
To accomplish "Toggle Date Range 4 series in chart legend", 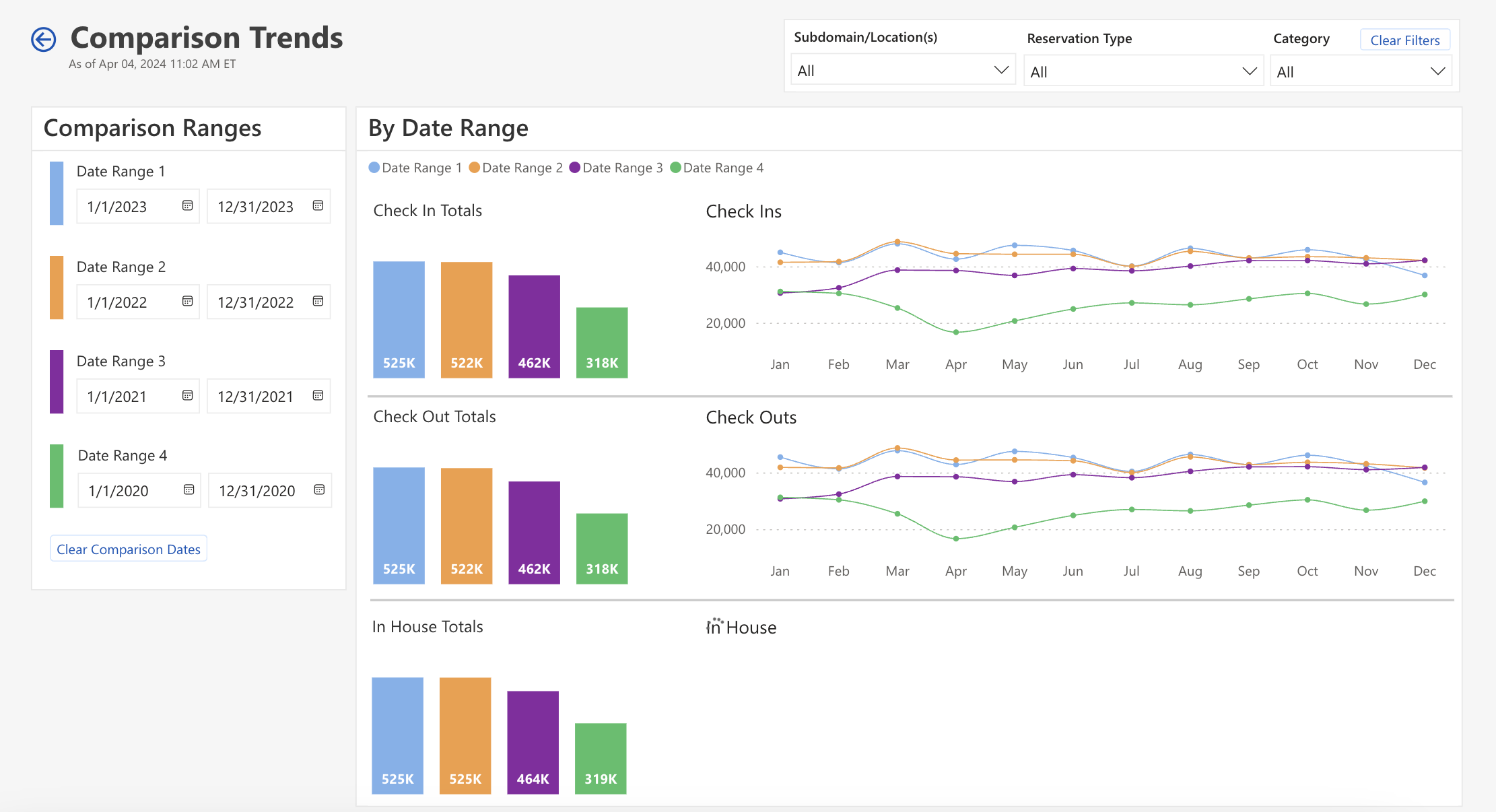I will (717, 168).
